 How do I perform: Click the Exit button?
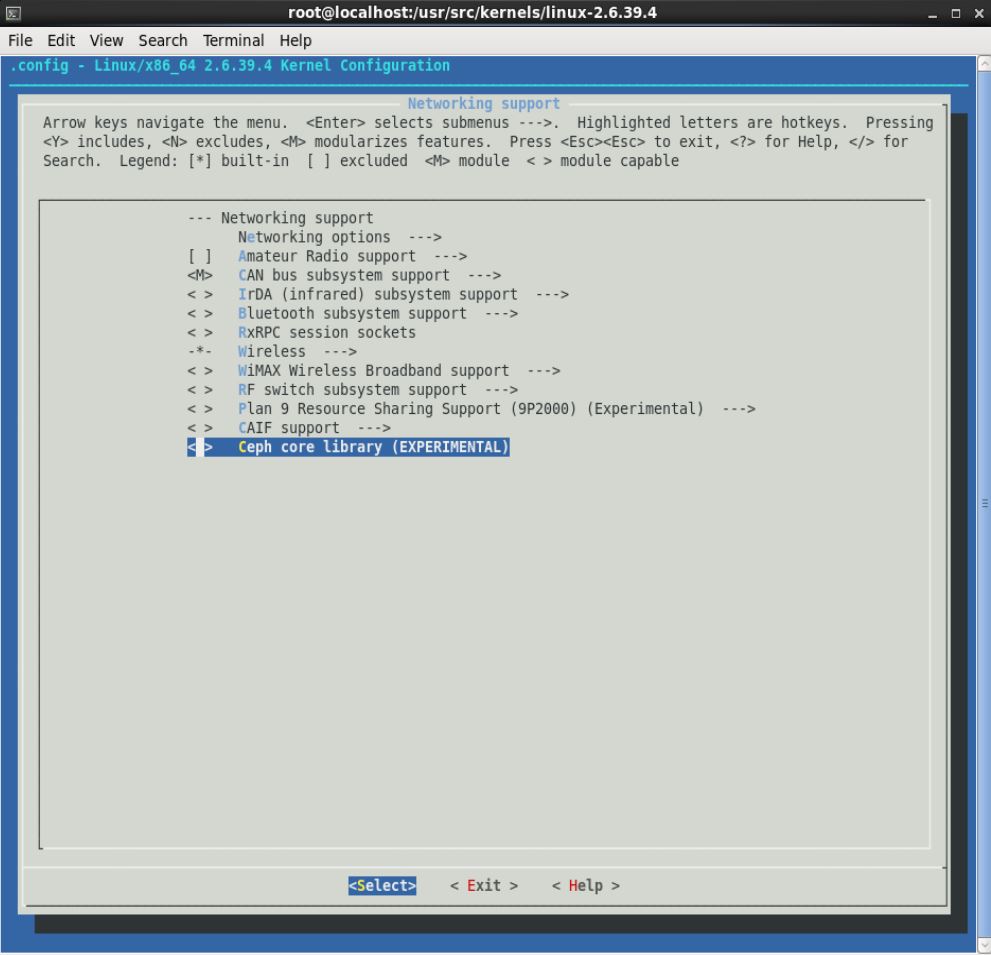[484, 886]
